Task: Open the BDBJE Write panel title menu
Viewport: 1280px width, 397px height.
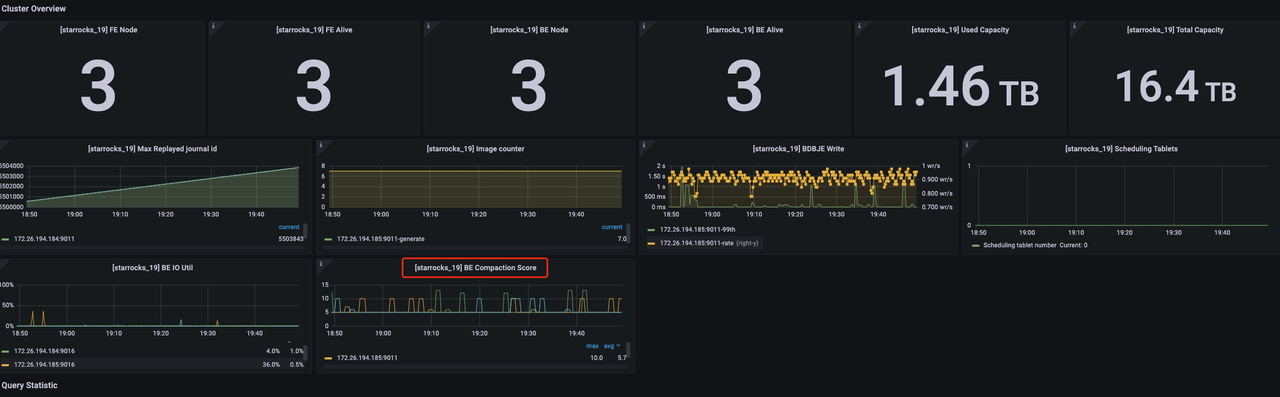Action: click(798, 149)
